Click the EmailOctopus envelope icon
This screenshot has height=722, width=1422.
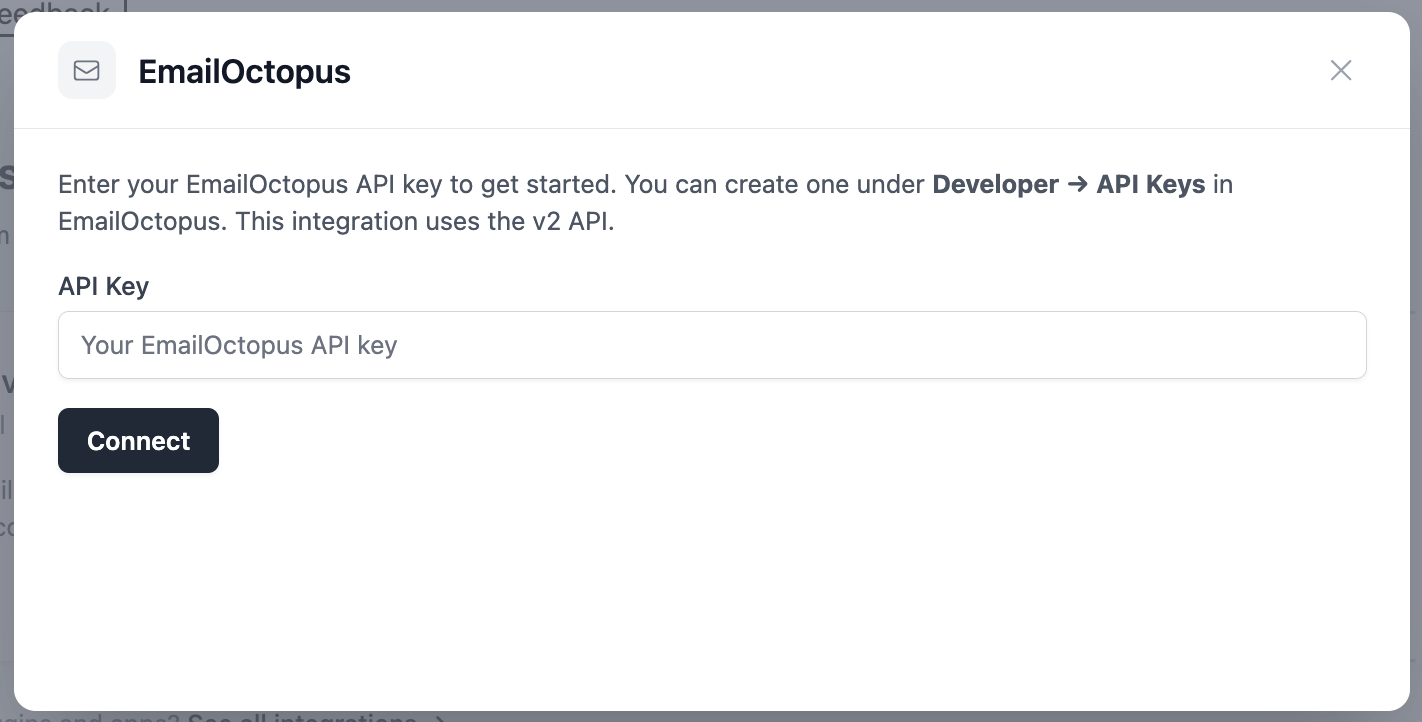click(x=87, y=70)
